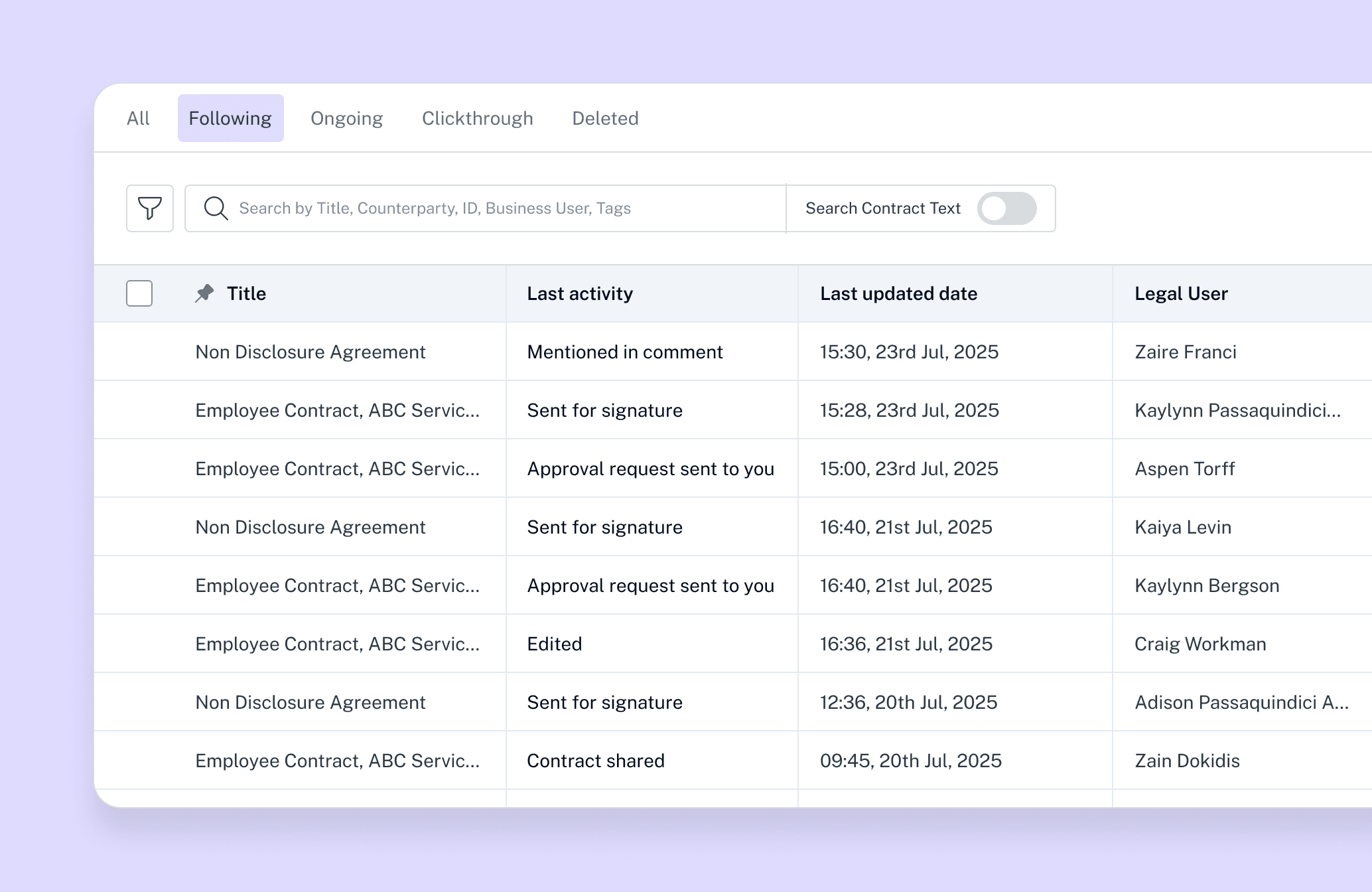This screenshot has width=1372, height=892.
Task: Click legal user Craig Workman
Action: (x=1200, y=644)
